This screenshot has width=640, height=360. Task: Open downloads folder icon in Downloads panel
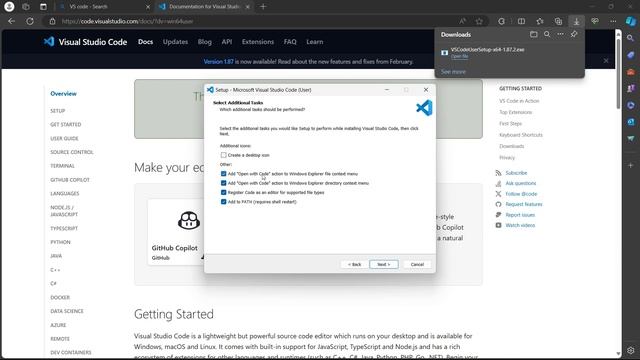click(x=533, y=34)
